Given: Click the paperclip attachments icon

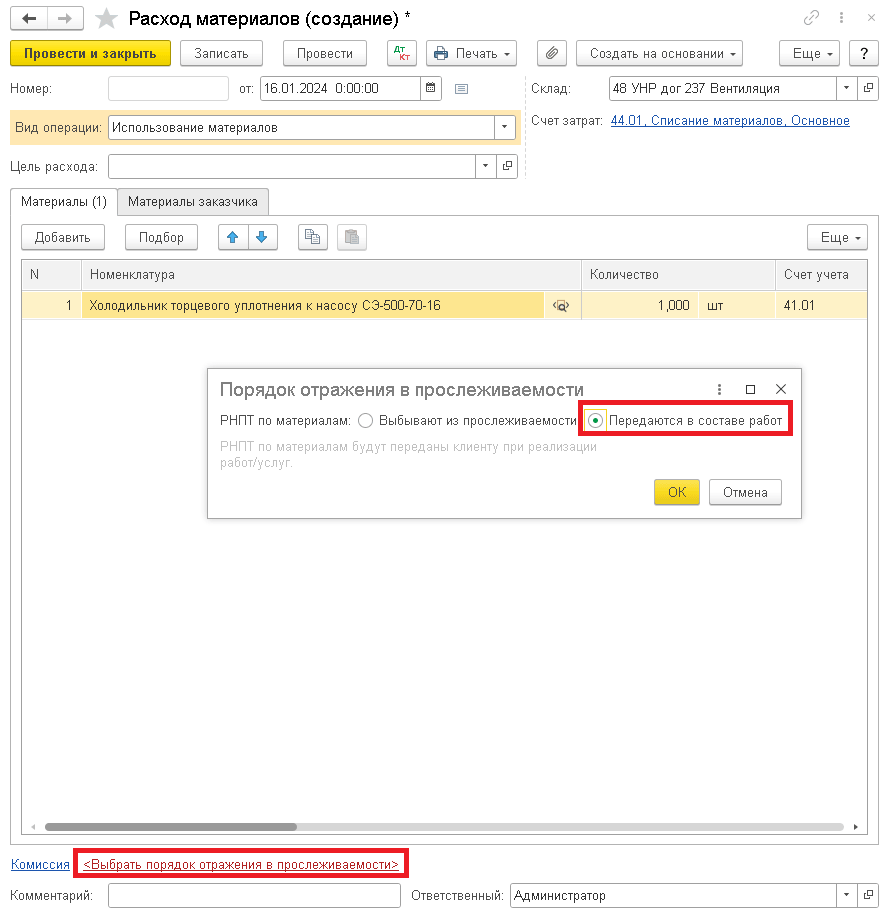Looking at the screenshot, I should tap(552, 53).
